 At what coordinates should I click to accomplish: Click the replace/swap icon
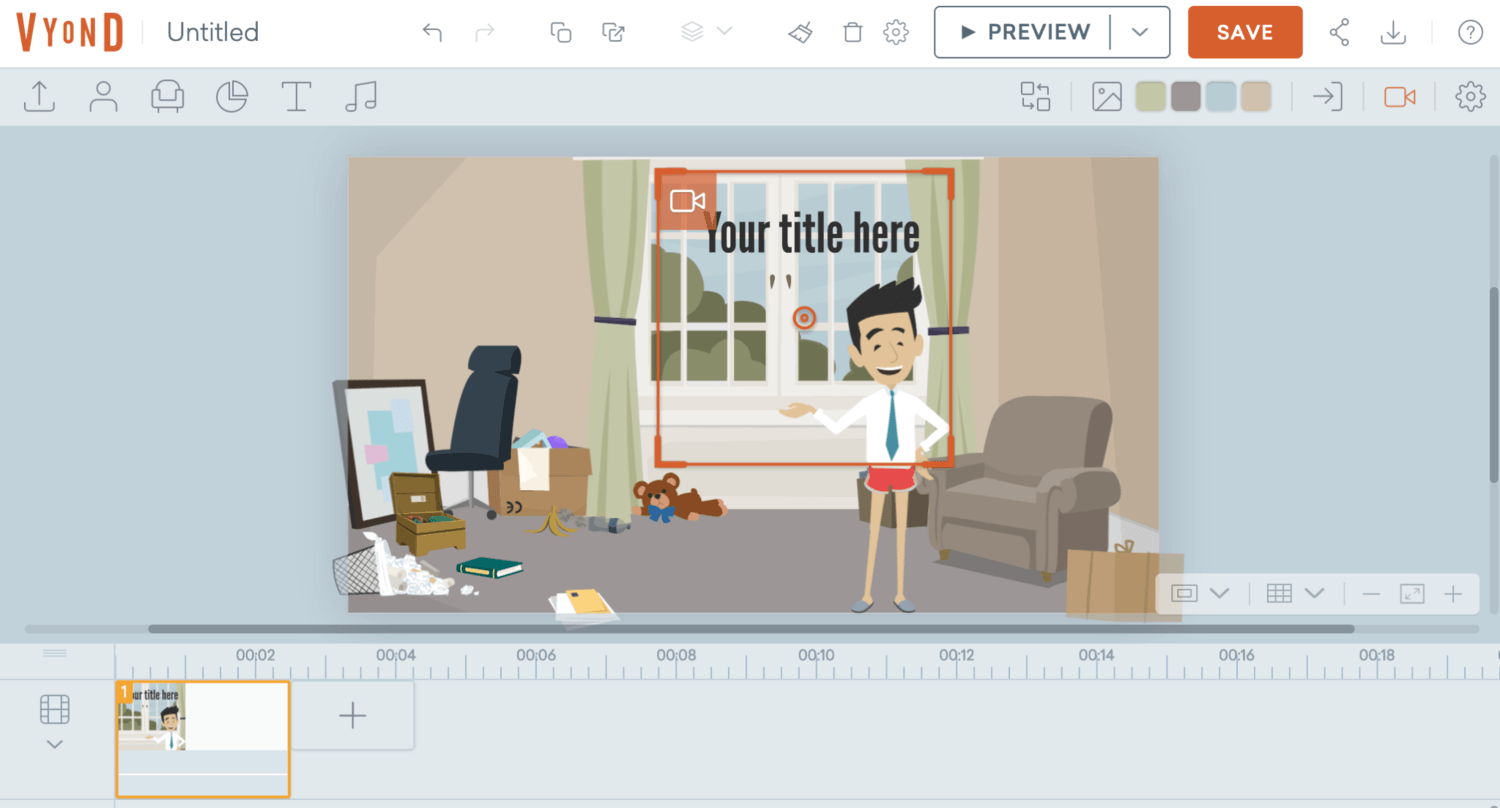[x=1035, y=96]
